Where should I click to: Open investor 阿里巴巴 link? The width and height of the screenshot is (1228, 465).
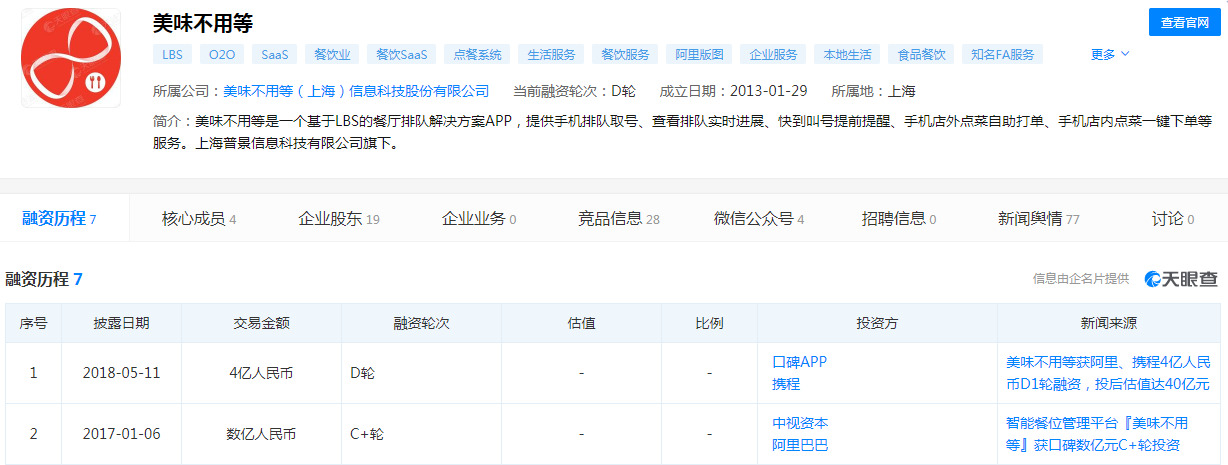point(800,445)
